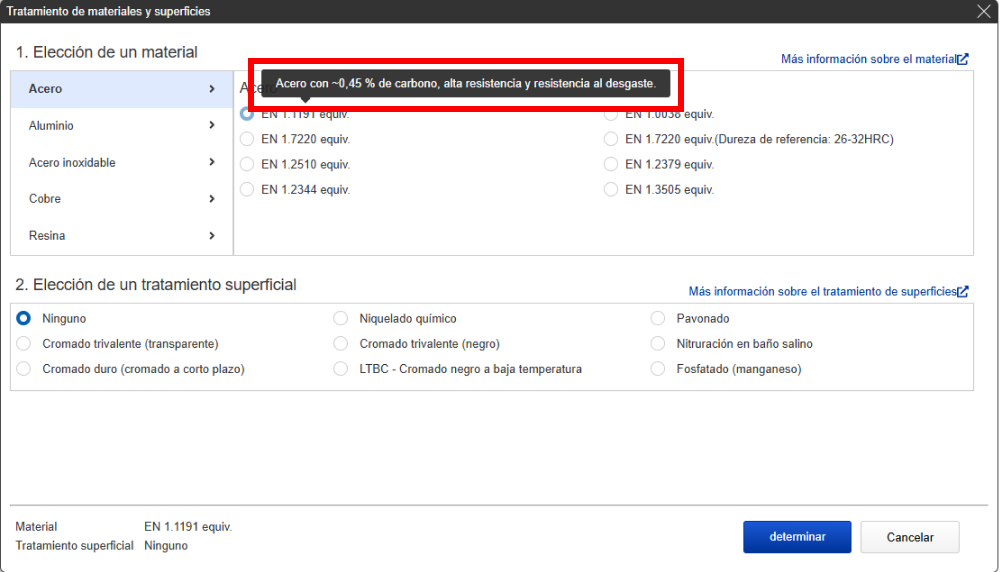Select EN 1.7220 equiv. with 26-32HRC hardness

pyautogui.click(x=611, y=139)
